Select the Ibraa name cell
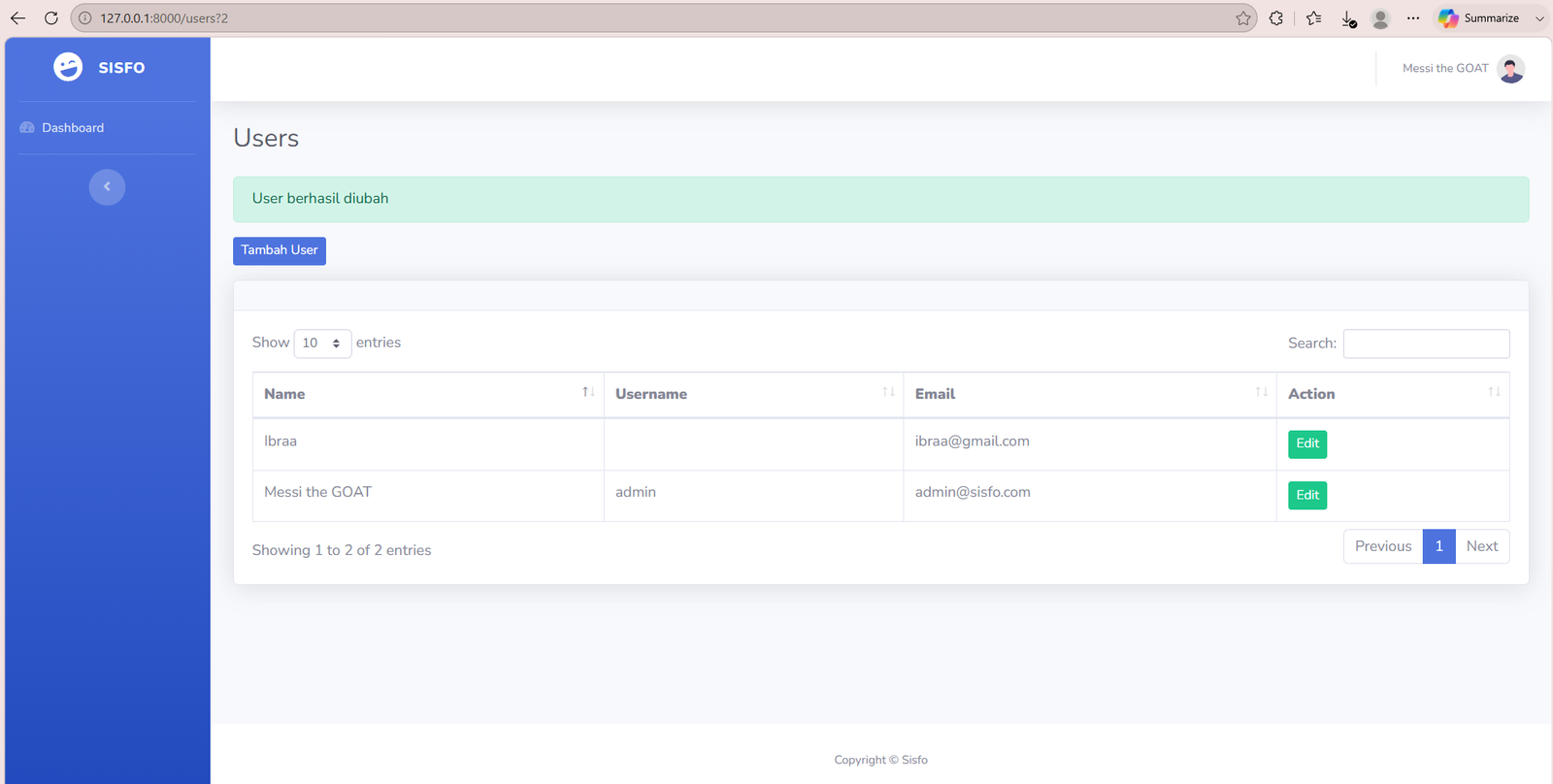 (428, 444)
